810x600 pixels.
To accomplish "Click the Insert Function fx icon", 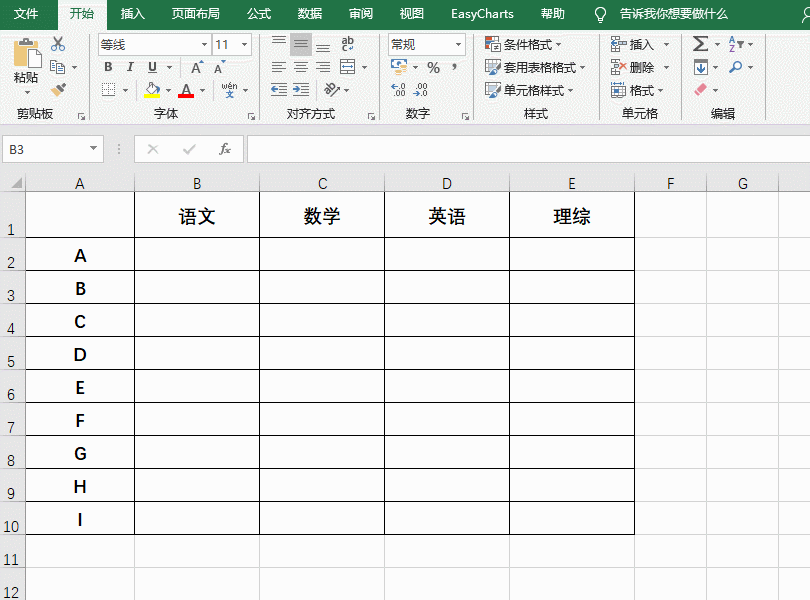I will (225, 149).
